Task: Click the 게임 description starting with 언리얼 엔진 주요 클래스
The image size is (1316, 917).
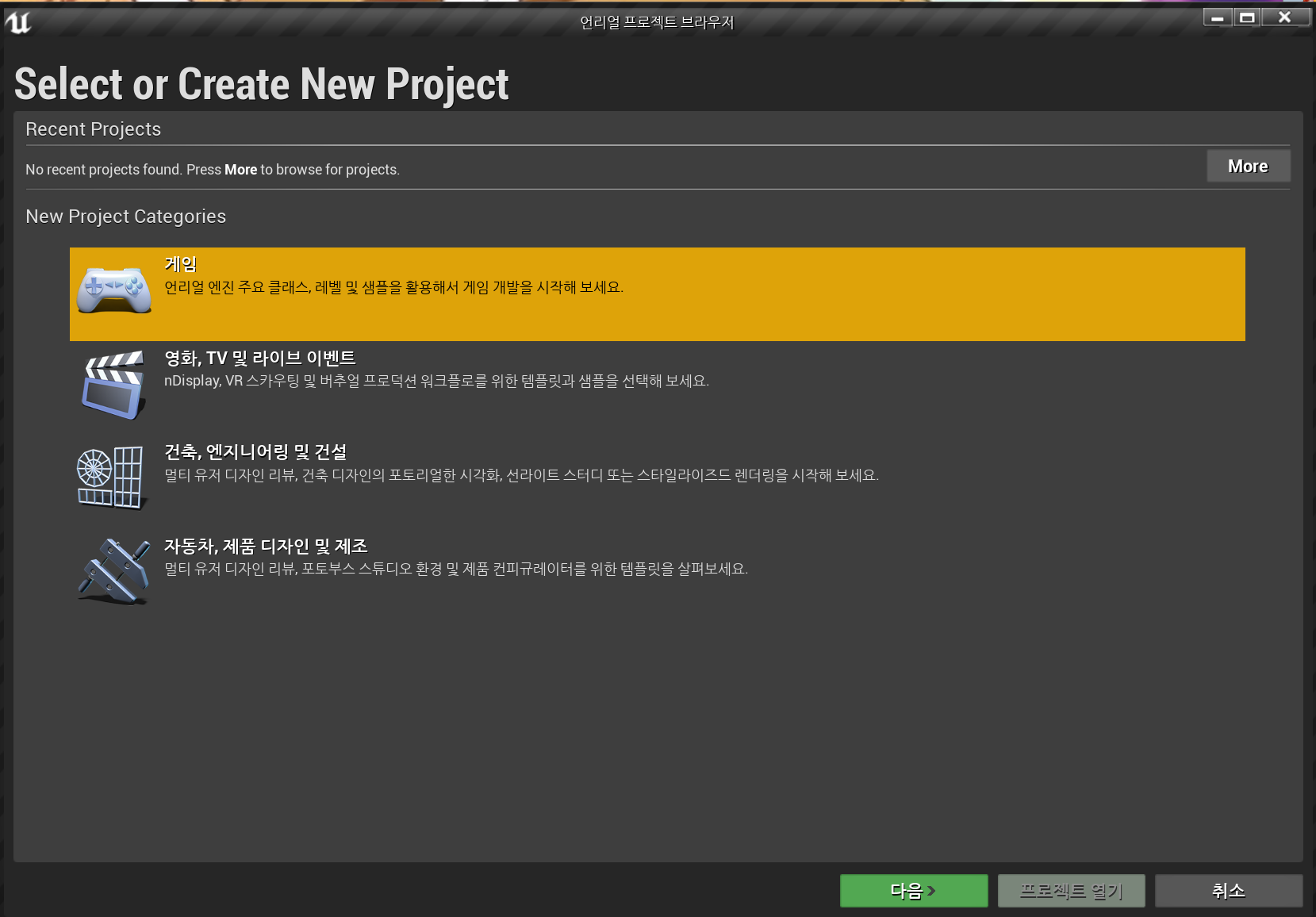Action: [x=393, y=287]
